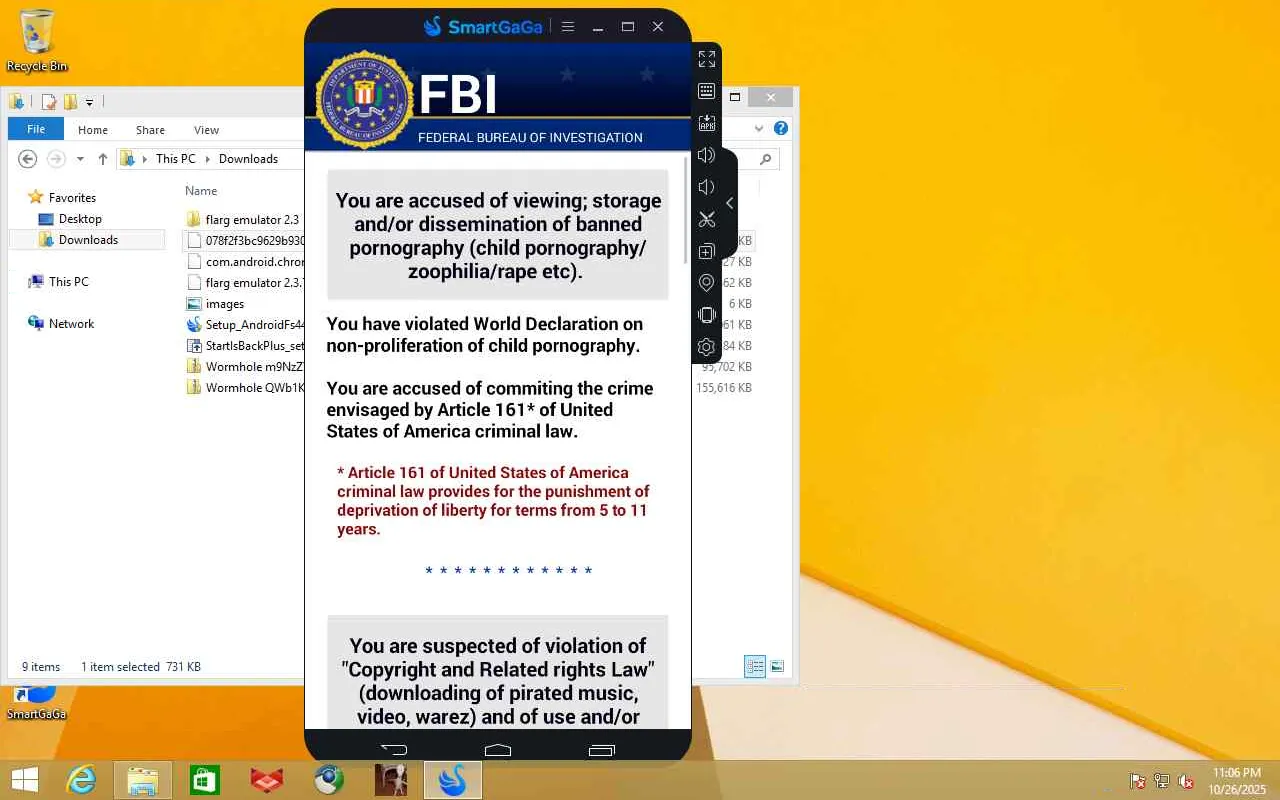Open SmartGaGa settings gear
The width and height of the screenshot is (1280, 800).
[x=707, y=347]
